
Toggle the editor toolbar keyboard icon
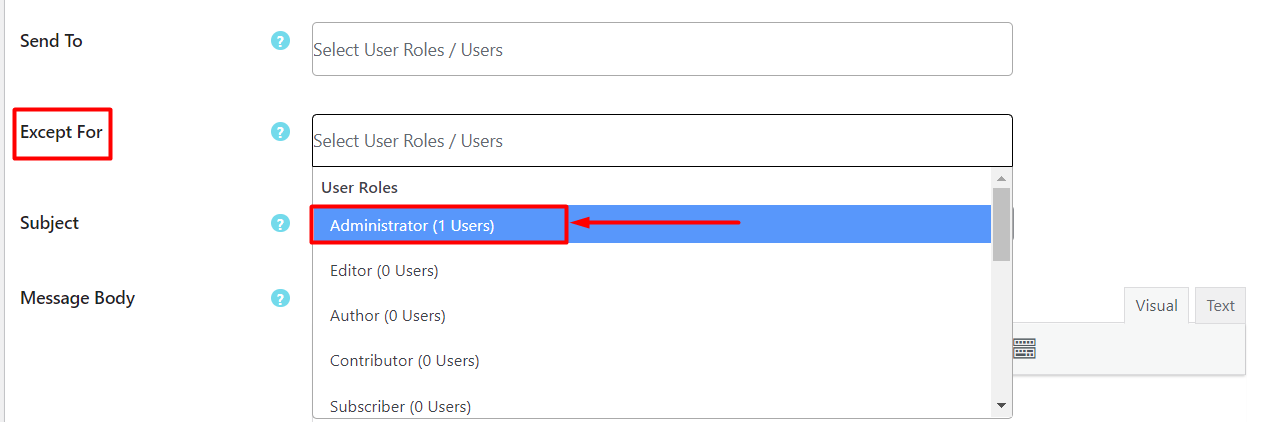coord(1024,348)
